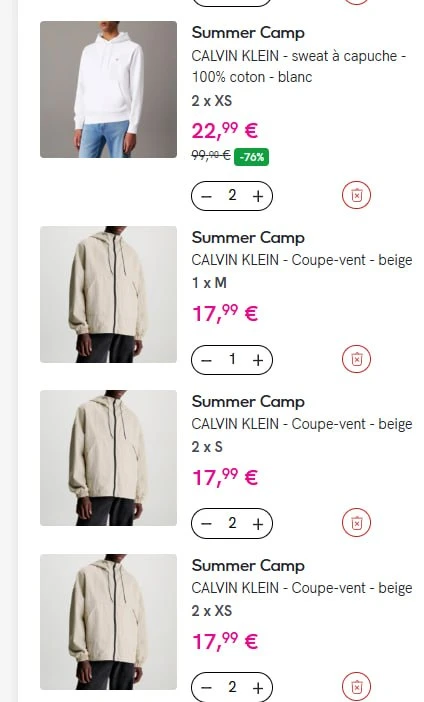This screenshot has height=702, width=424.
Task: Increase quantity of the white hoodie
Action: 258,196
